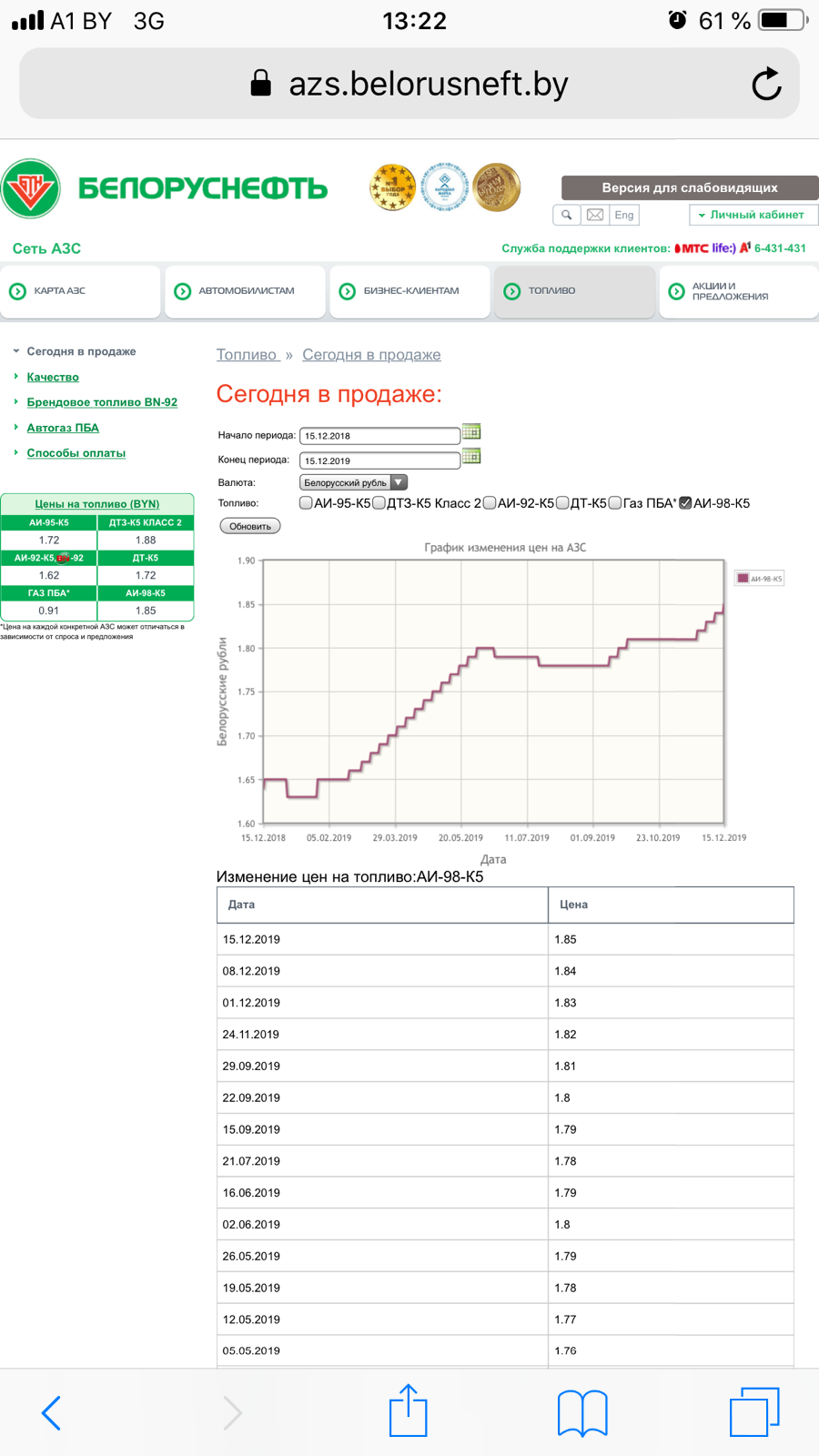
Task: Tick the ДТЗ-К5 Класс 2 checkbox
Action: pyautogui.click(x=379, y=502)
